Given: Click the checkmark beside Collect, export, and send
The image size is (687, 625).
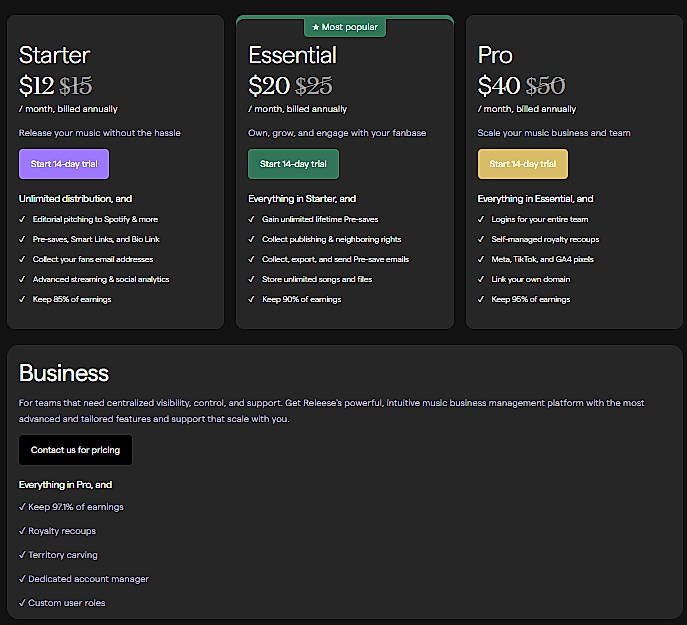Looking at the screenshot, I should click(x=251, y=259).
